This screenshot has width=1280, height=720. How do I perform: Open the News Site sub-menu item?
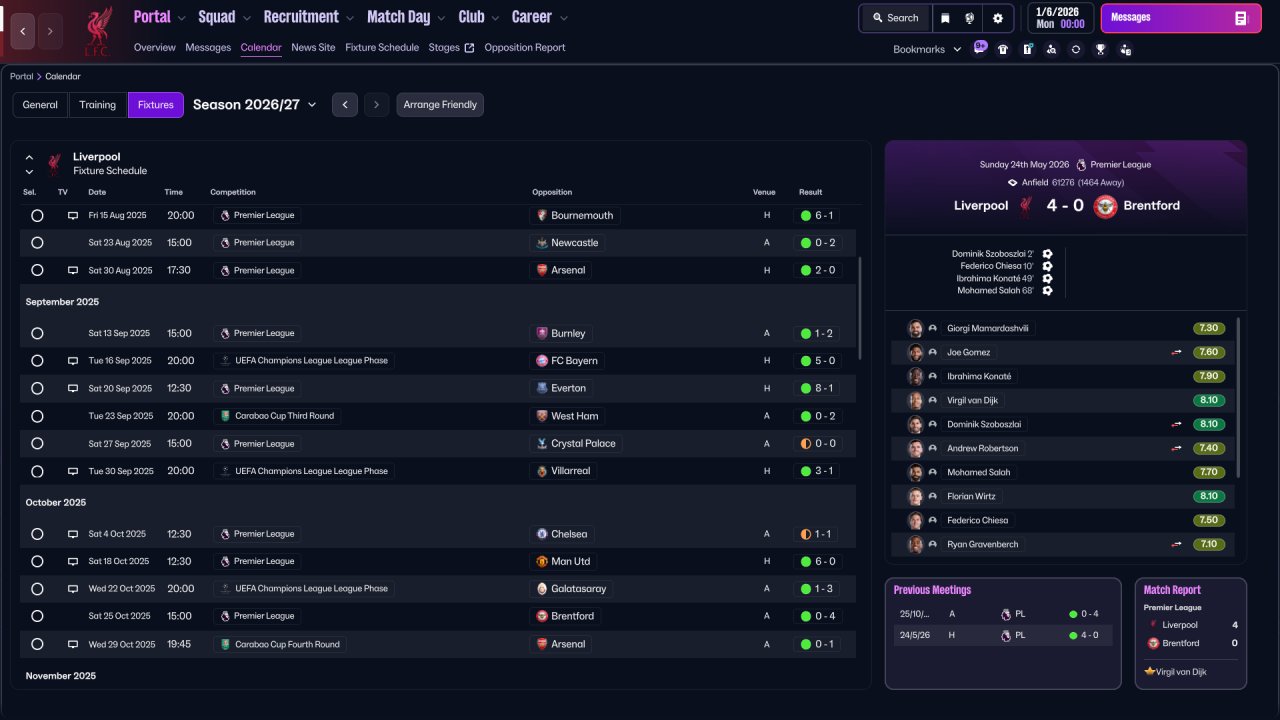pos(313,48)
